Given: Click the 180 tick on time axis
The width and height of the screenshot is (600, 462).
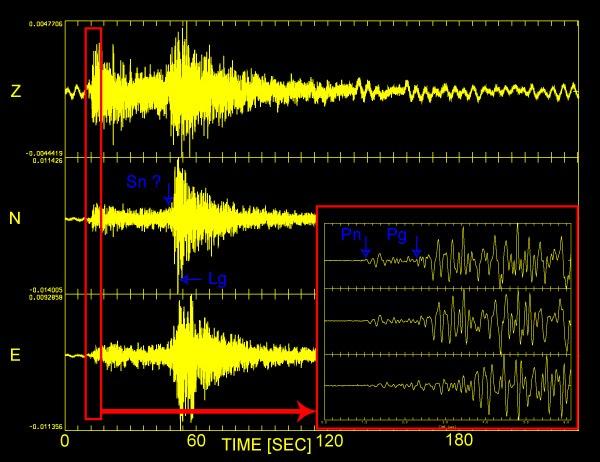Looking at the screenshot, I should tap(458, 440).
